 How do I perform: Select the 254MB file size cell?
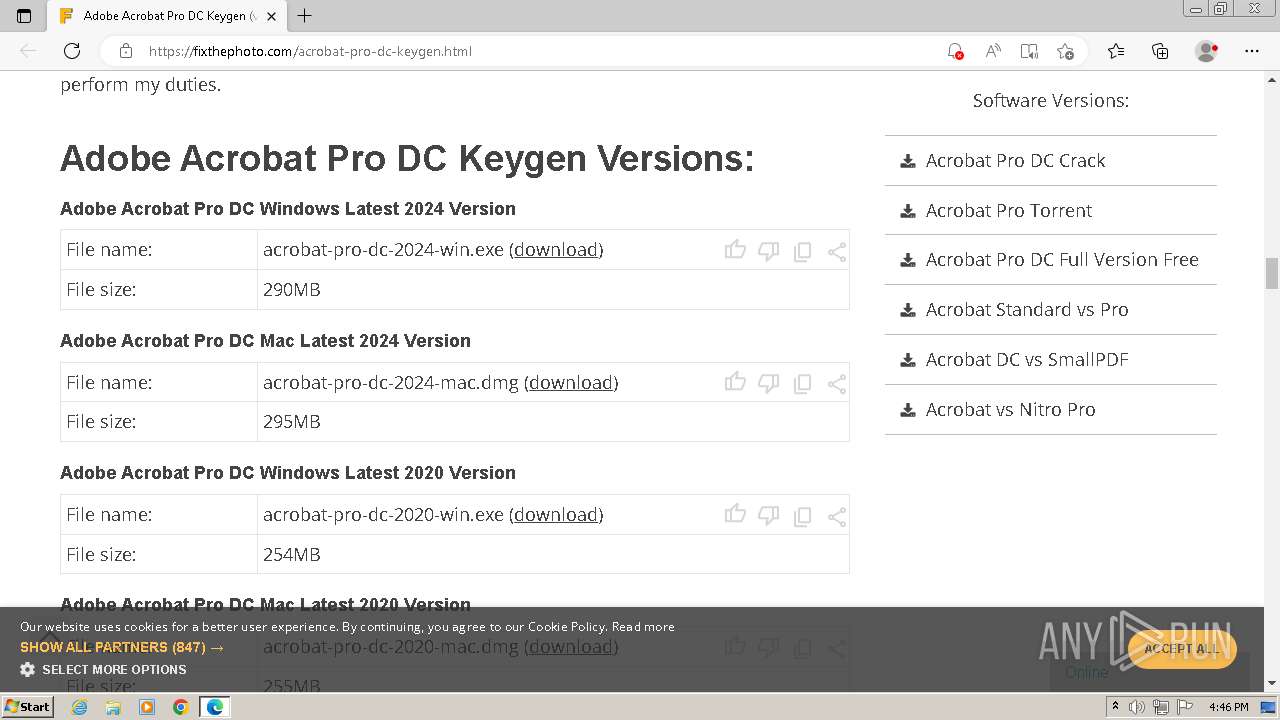(x=553, y=554)
